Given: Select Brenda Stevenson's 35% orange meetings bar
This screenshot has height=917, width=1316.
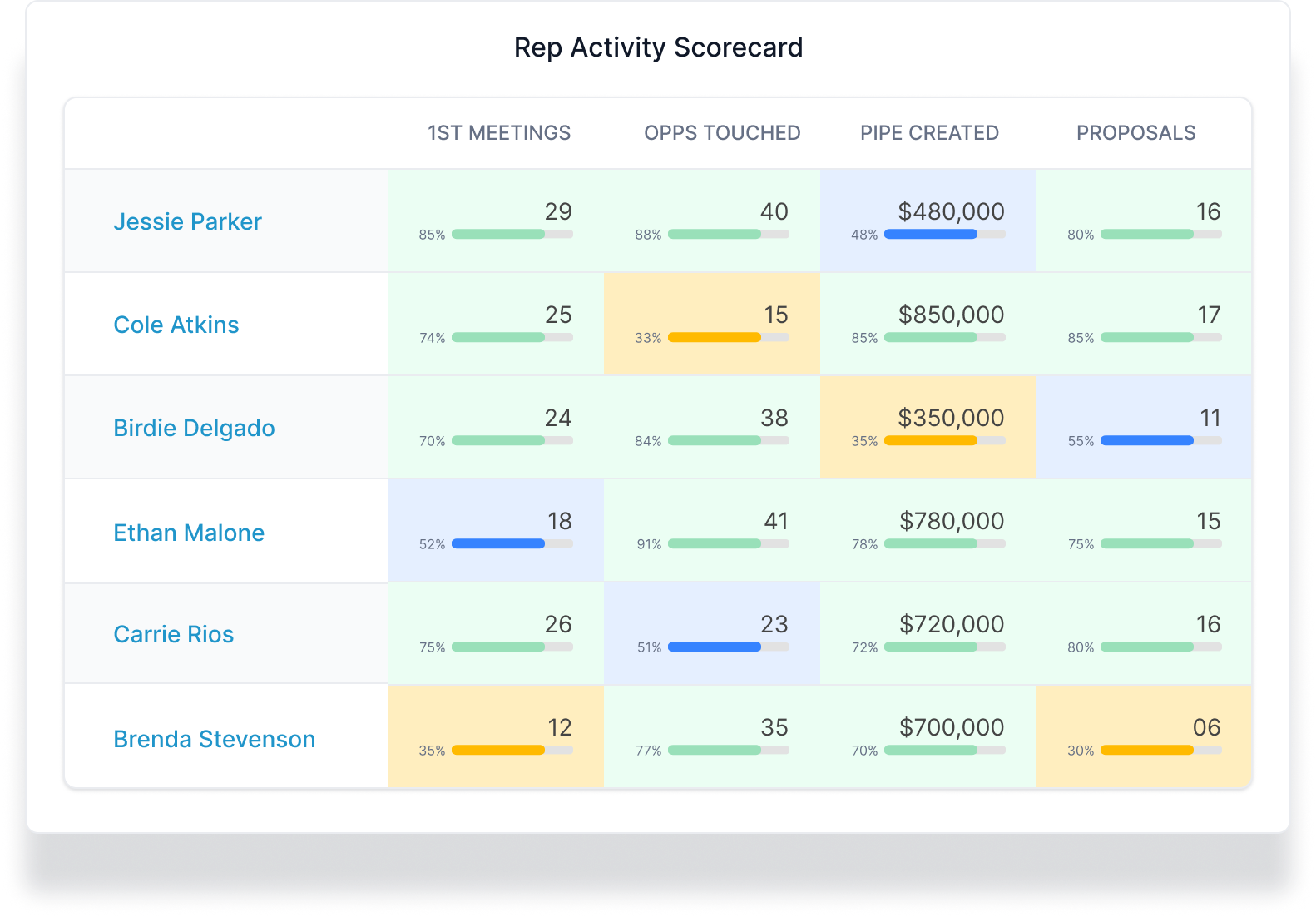Looking at the screenshot, I should click(x=512, y=751).
